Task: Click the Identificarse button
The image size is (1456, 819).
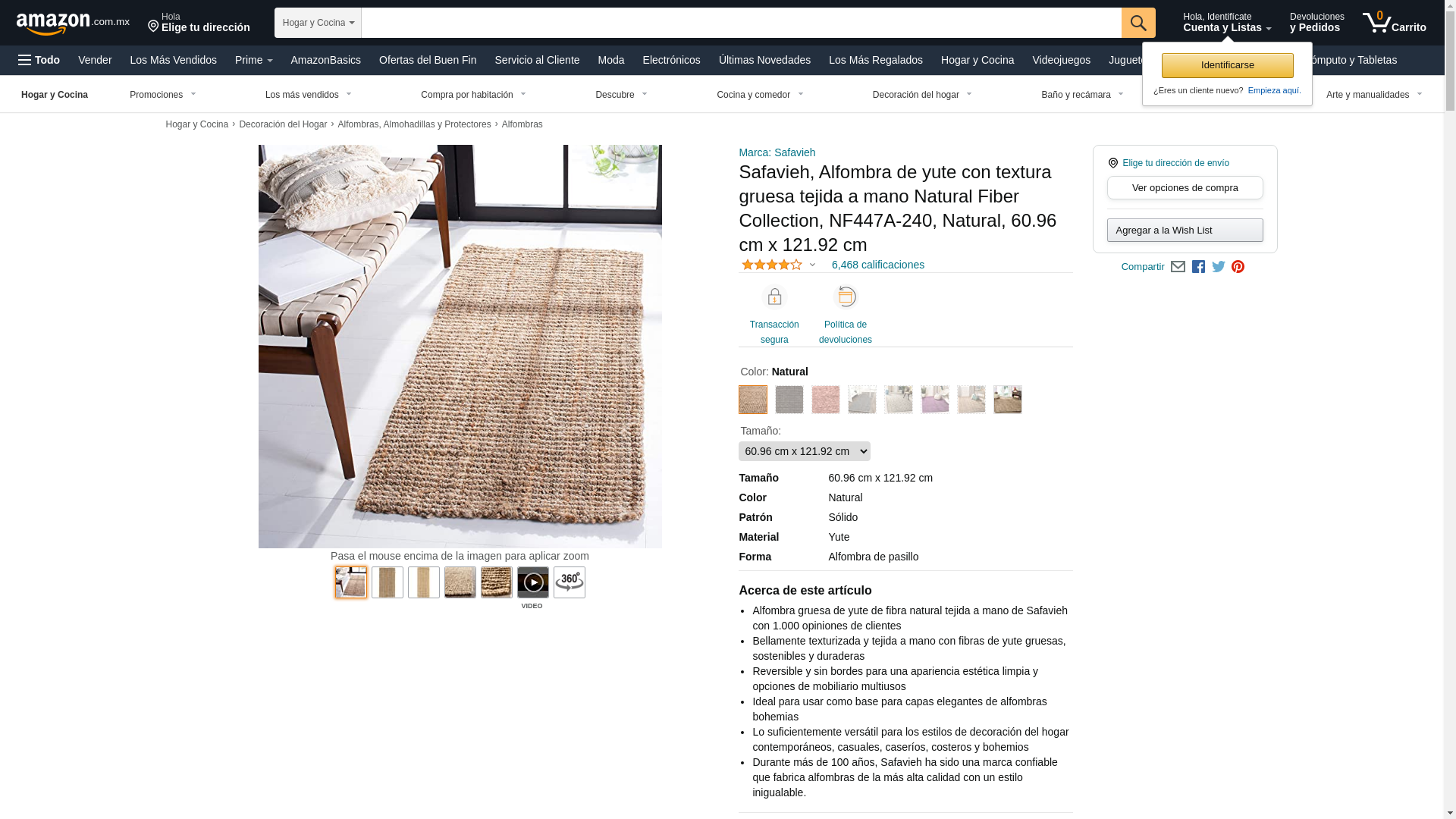Action: 1227,65
